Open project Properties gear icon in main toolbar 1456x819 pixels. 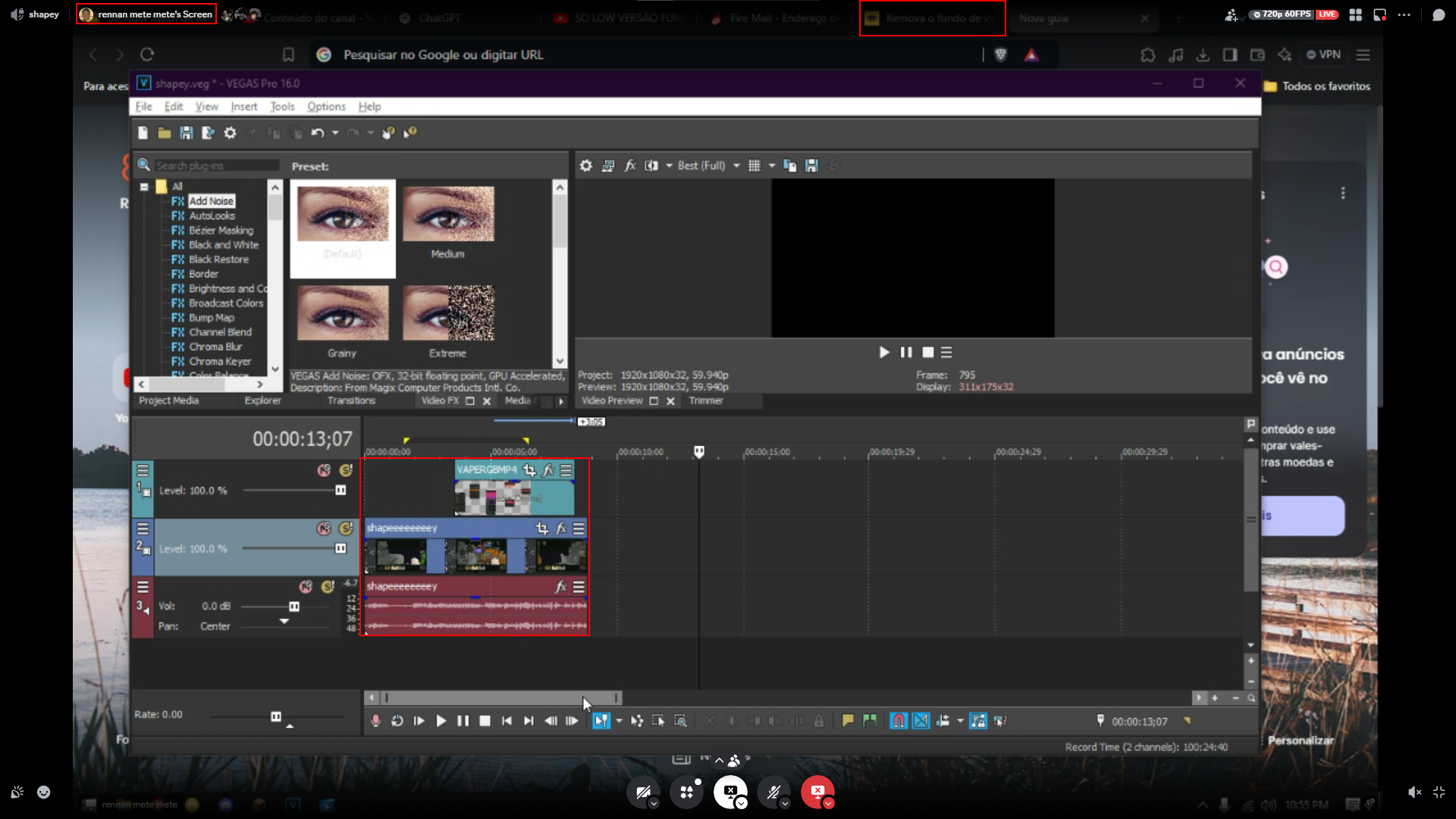point(230,133)
